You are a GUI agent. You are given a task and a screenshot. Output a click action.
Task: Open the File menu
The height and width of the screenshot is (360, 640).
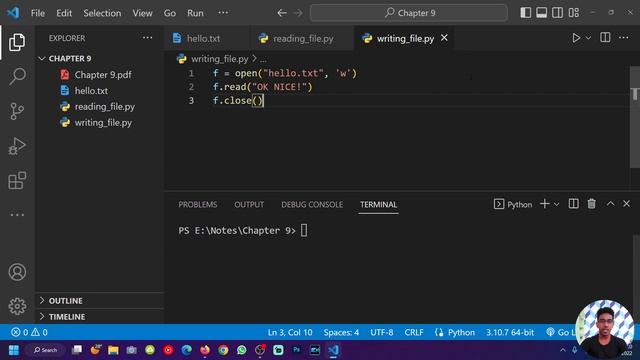tap(38, 13)
